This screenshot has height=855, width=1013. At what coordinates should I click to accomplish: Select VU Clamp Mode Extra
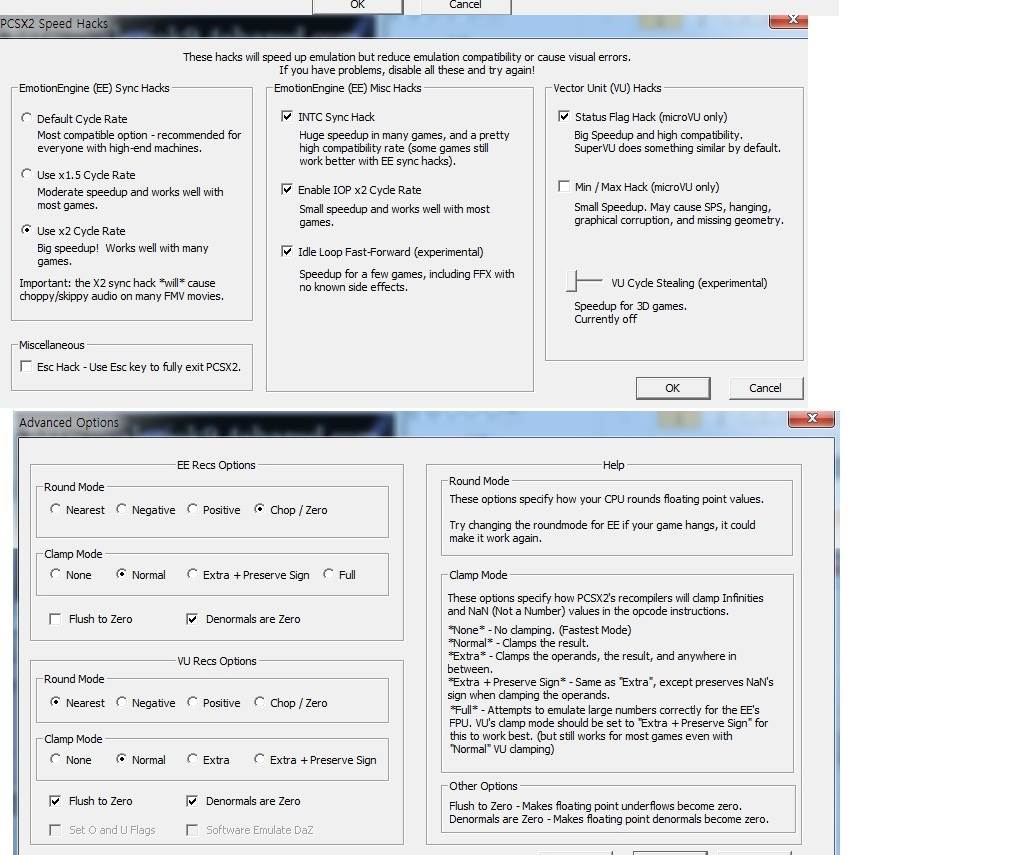click(x=193, y=759)
